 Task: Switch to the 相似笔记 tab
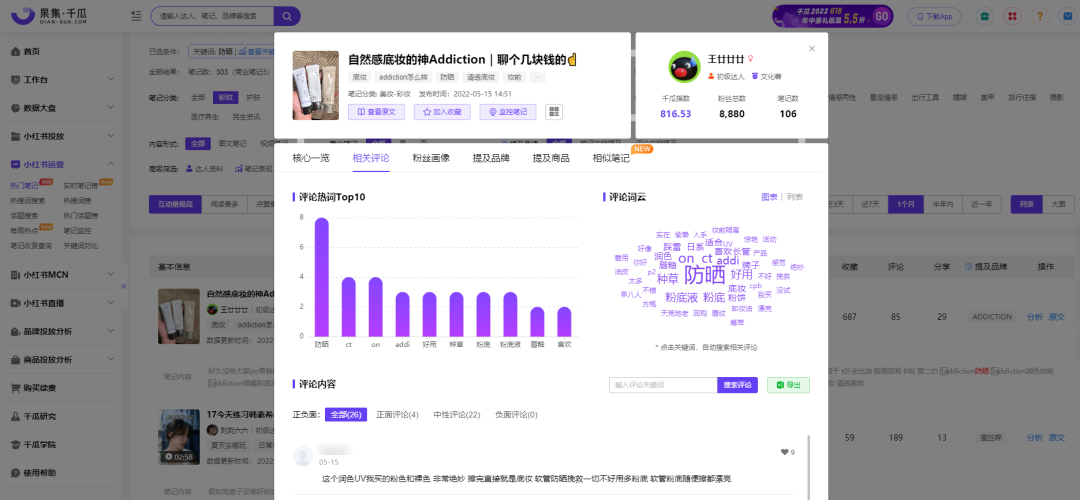[x=611, y=158]
